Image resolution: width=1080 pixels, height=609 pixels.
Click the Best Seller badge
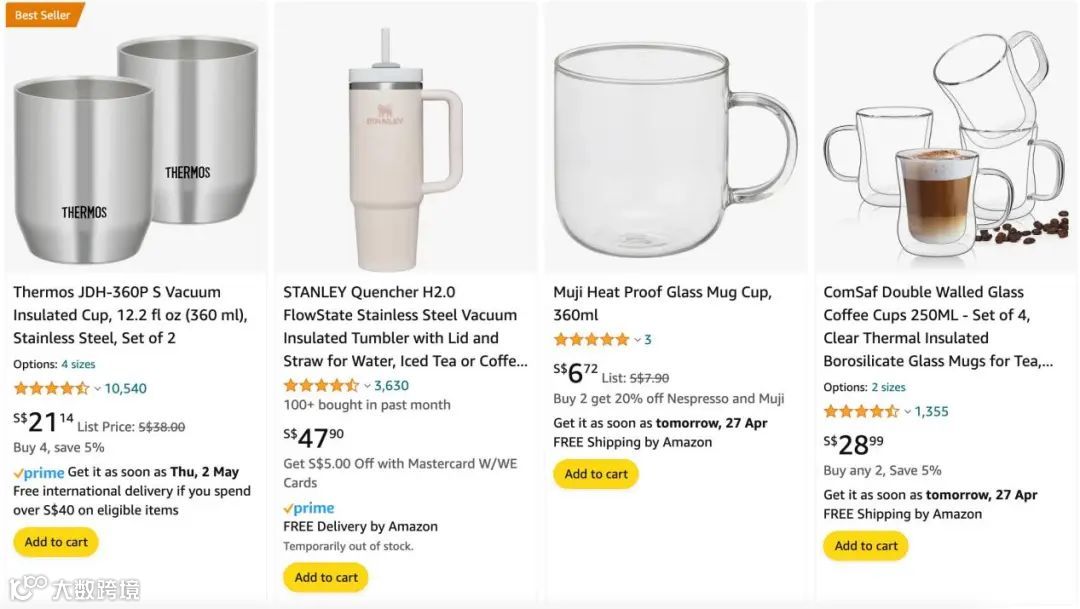(43, 14)
